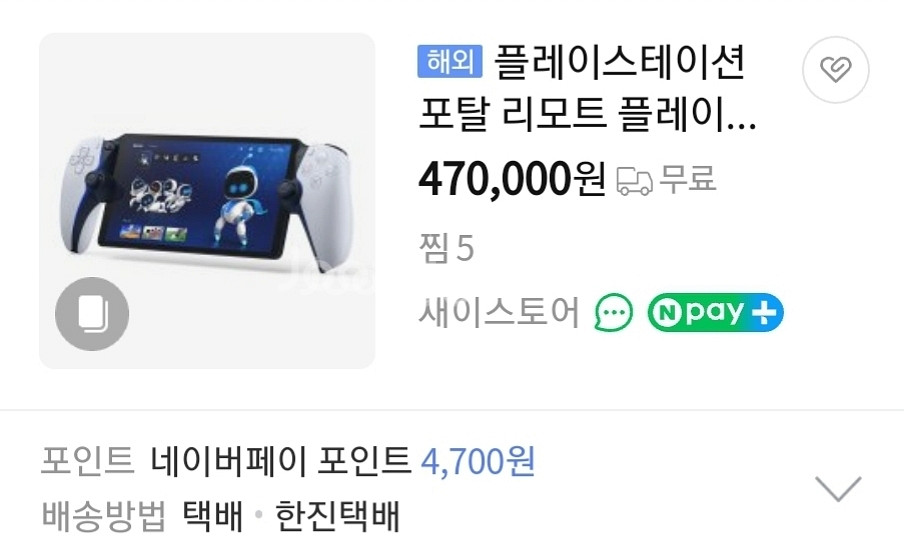Expand the points and shipping details chevron
The width and height of the screenshot is (904, 549).
pyautogui.click(x=838, y=488)
